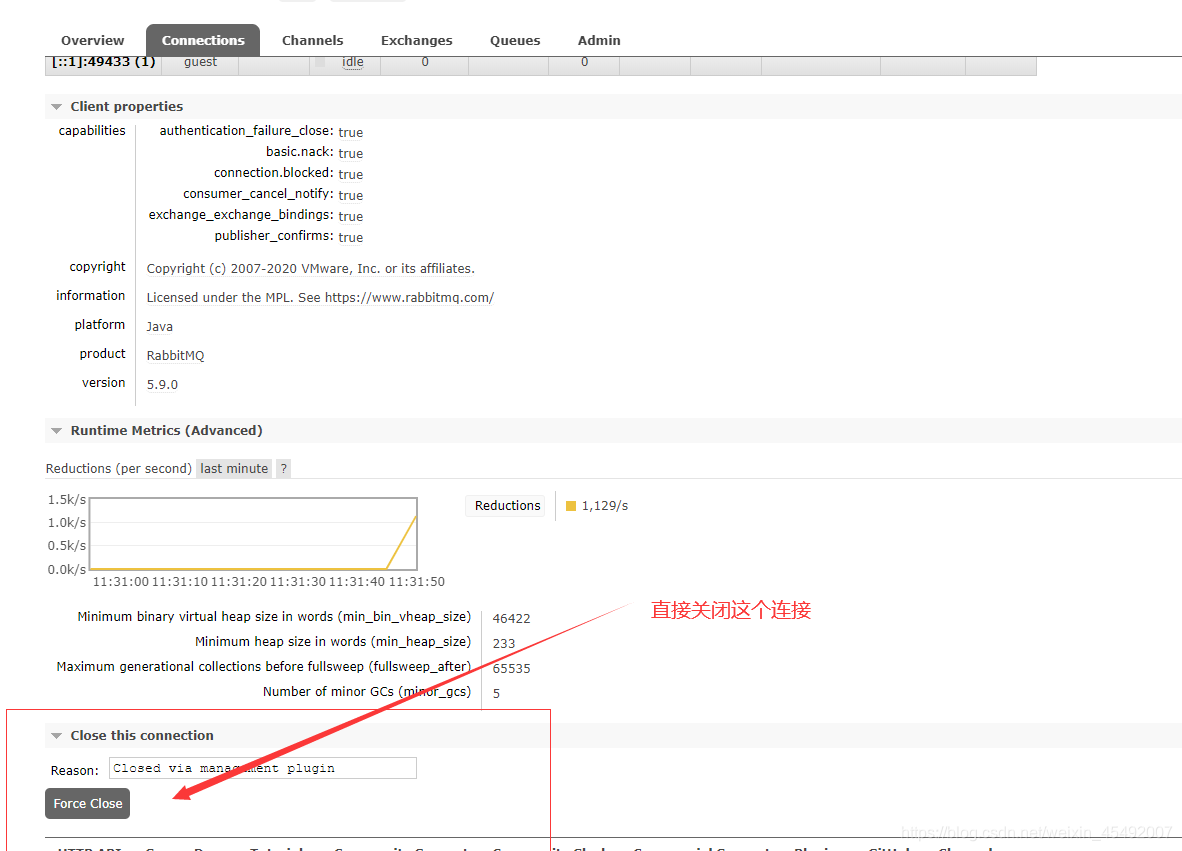1182x851 pixels.
Task: Click the 'Licensed under the MPL' information text
Action: click(x=320, y=298)
